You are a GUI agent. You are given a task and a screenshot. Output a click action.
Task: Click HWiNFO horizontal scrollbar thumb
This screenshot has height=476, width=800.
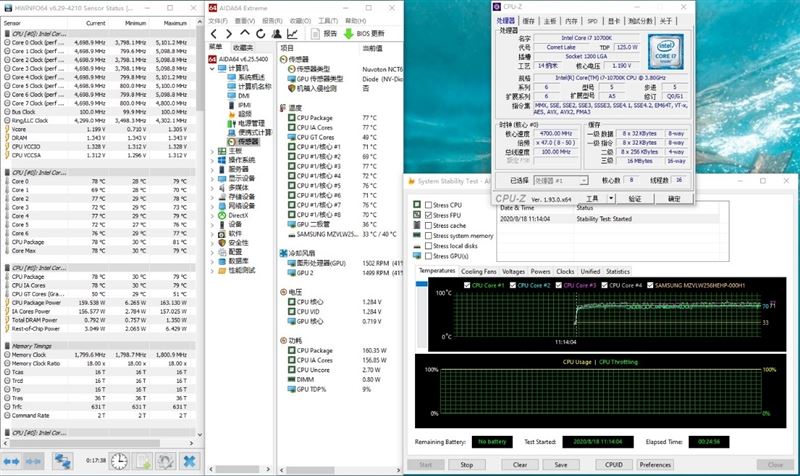[x=84, y=443]
